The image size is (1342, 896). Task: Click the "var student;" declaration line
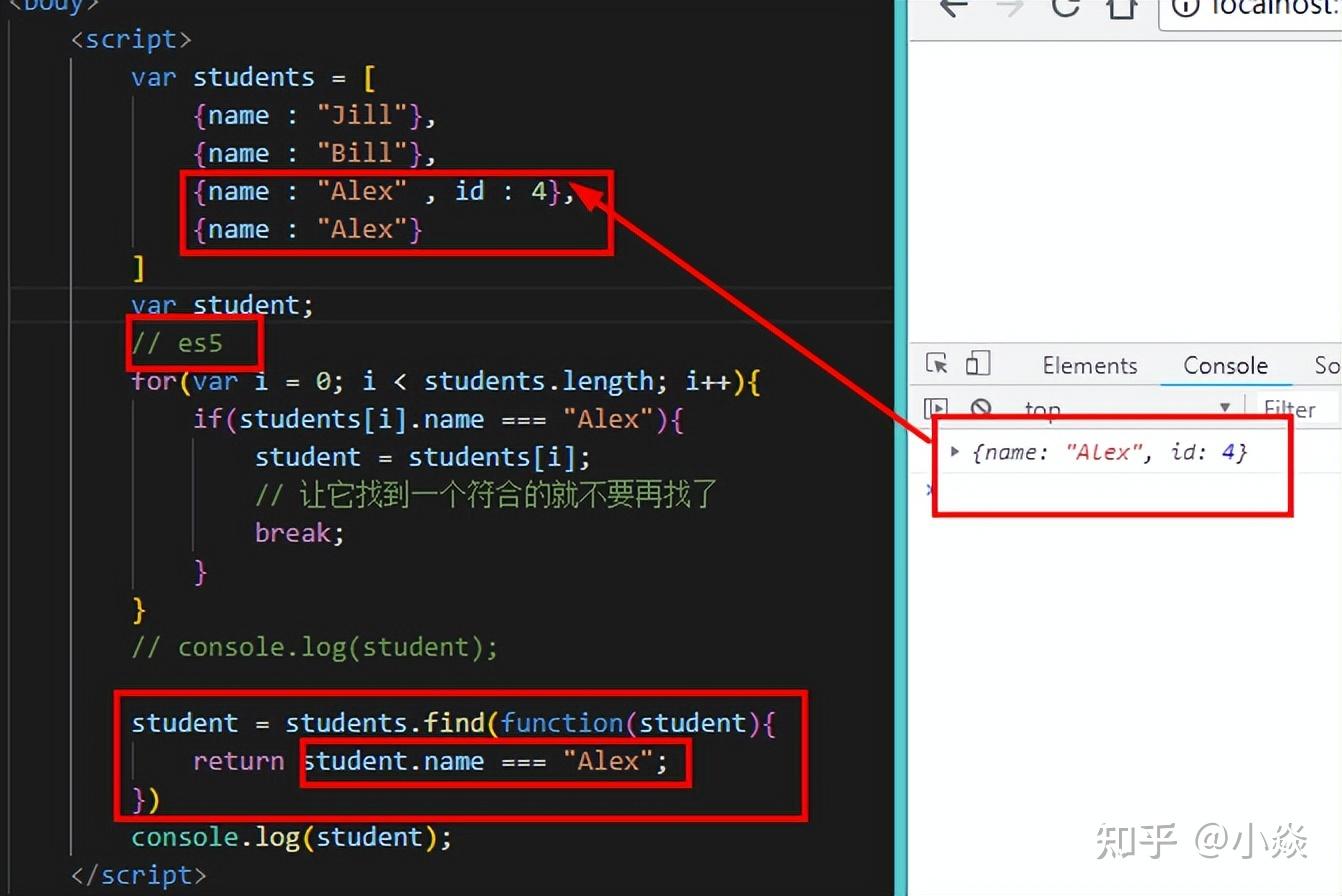(x=223, y=305)
